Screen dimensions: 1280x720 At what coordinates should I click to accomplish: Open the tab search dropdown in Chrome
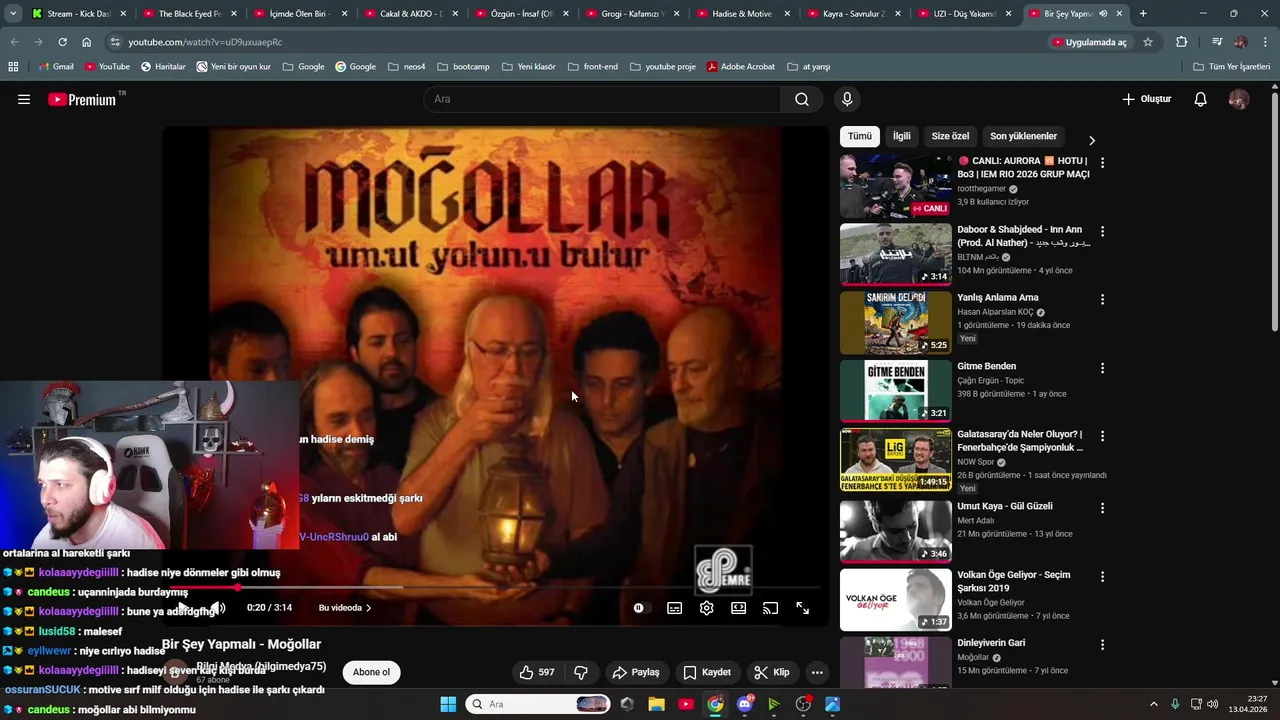[x=12, y=14]
